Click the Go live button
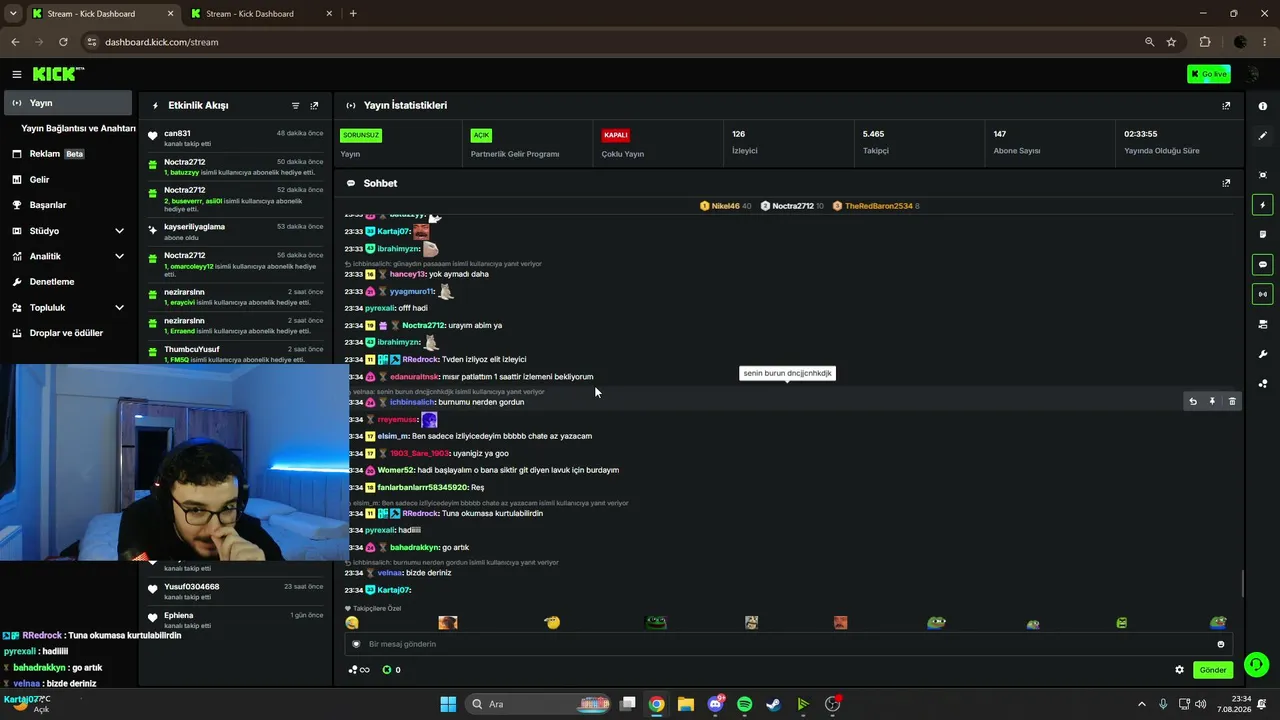Viewport: 1280px width, 720px height. pos(1209,74)
